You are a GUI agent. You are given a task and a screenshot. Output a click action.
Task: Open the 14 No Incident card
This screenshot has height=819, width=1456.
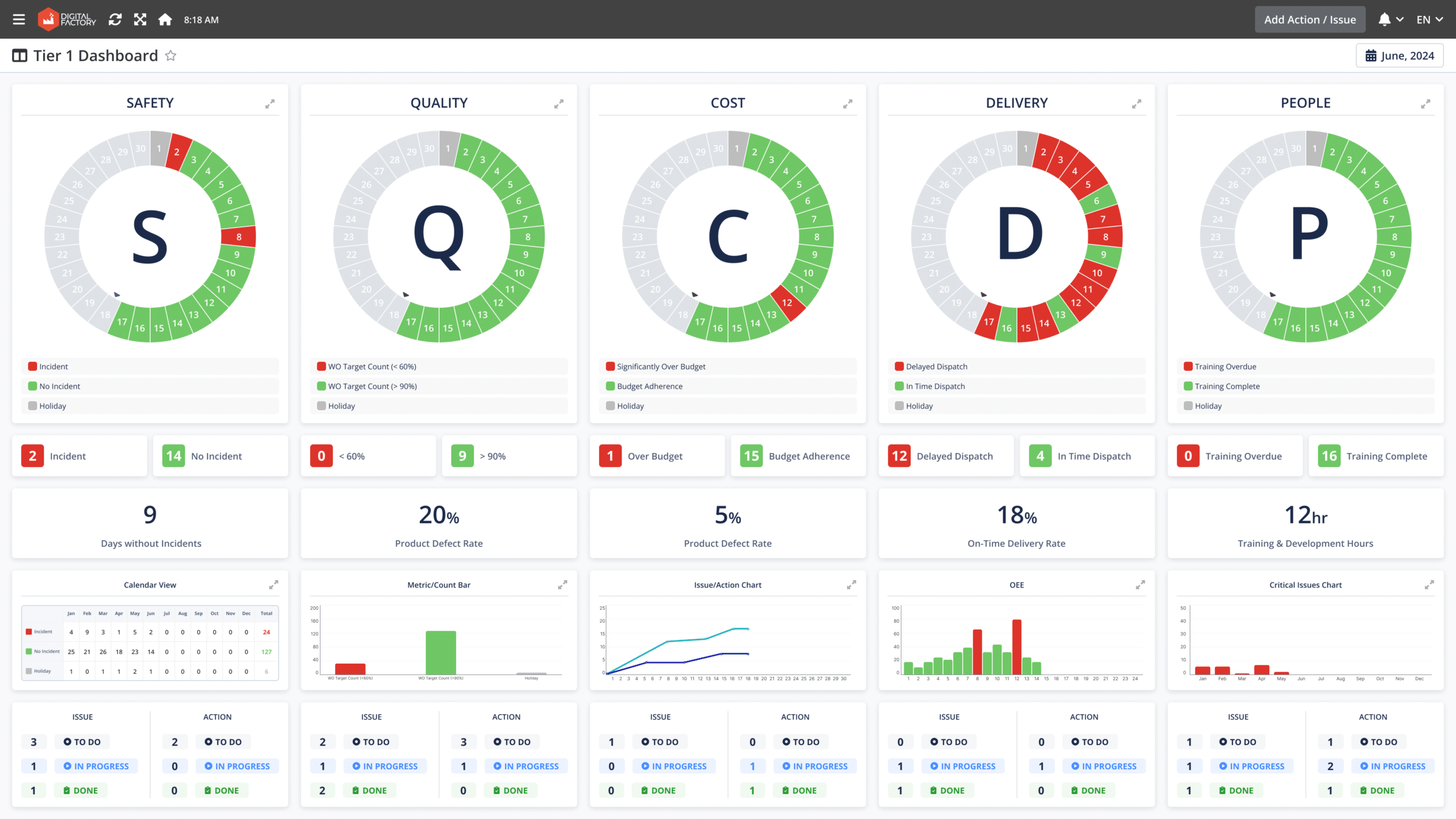coord(221,456)
